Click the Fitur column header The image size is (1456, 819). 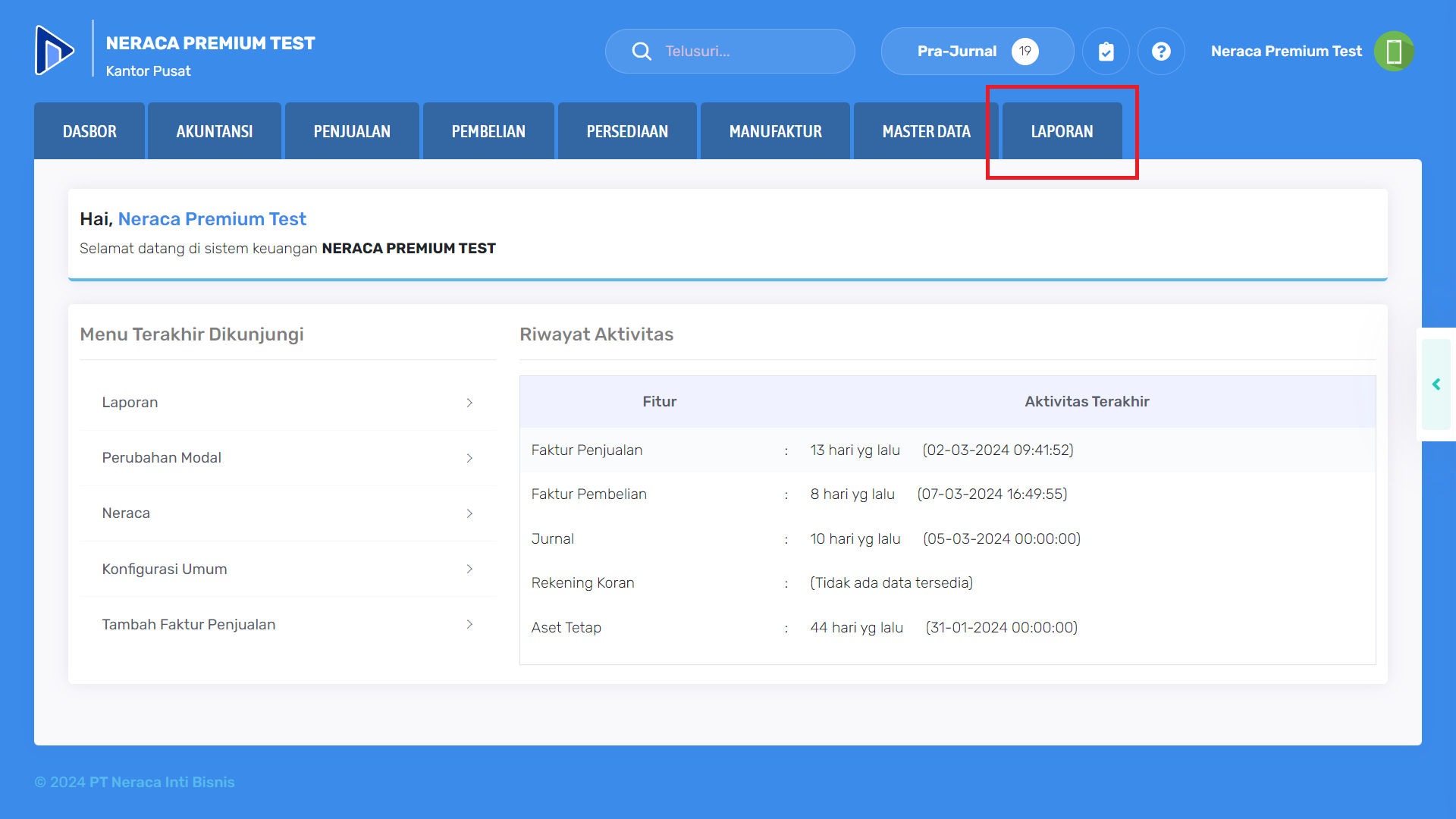click(659, 402)
